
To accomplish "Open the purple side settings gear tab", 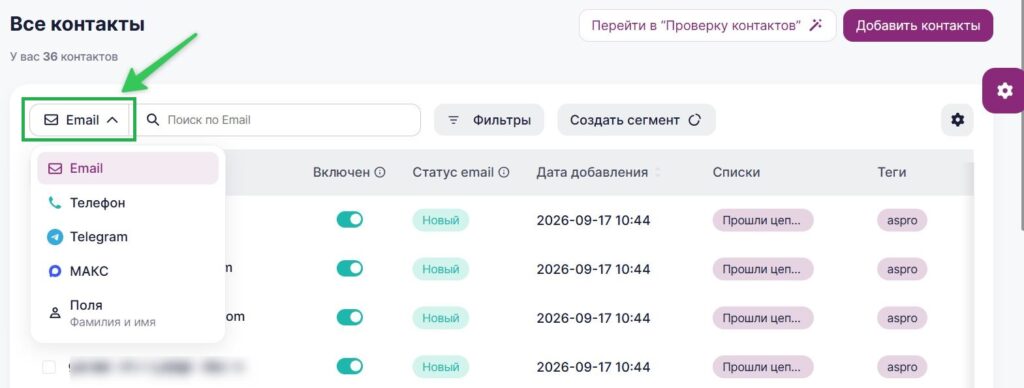I will pos(1004,90).
